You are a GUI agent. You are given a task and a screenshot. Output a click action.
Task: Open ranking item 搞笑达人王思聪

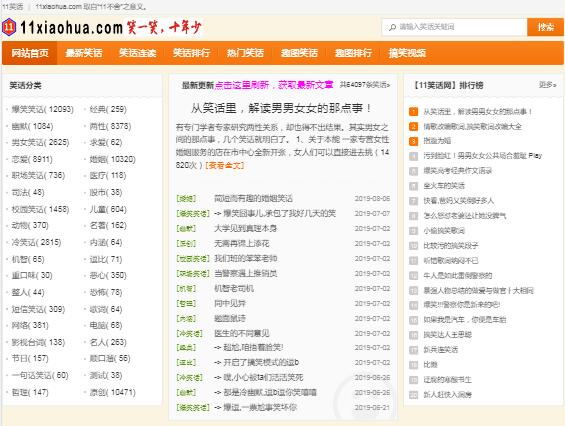click(447, 335)
